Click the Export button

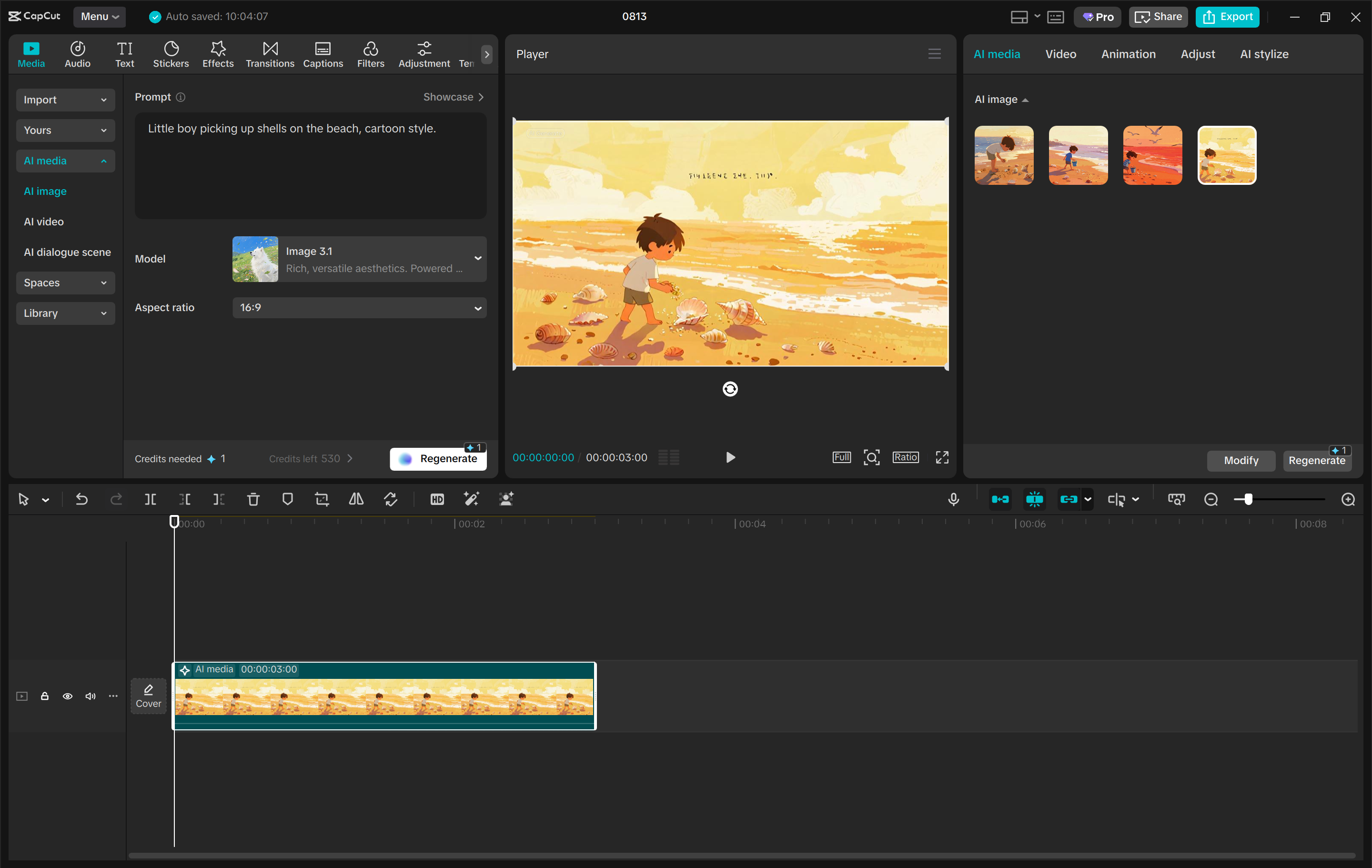click(x=1227, y=17)
